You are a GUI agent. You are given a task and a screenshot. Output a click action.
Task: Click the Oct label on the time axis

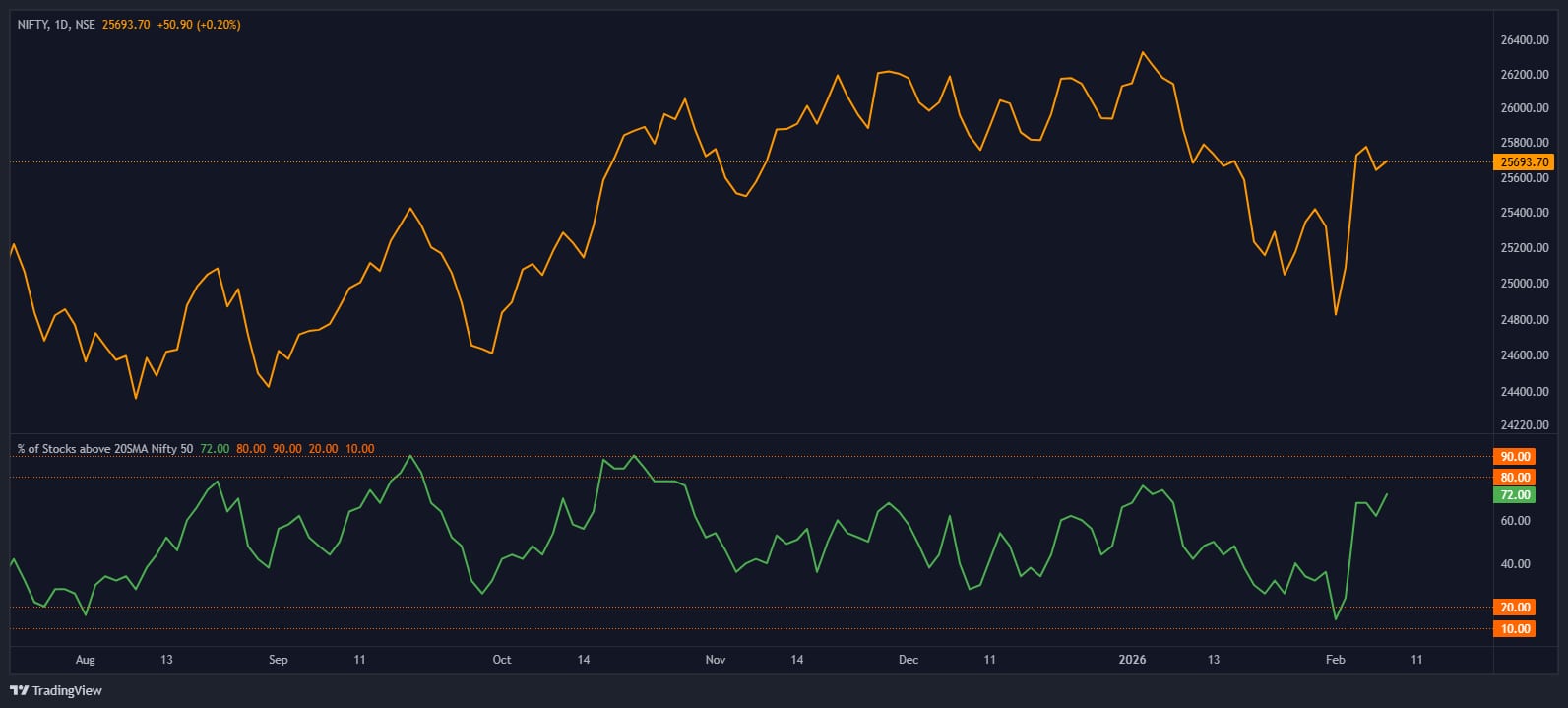pos(502,660)
